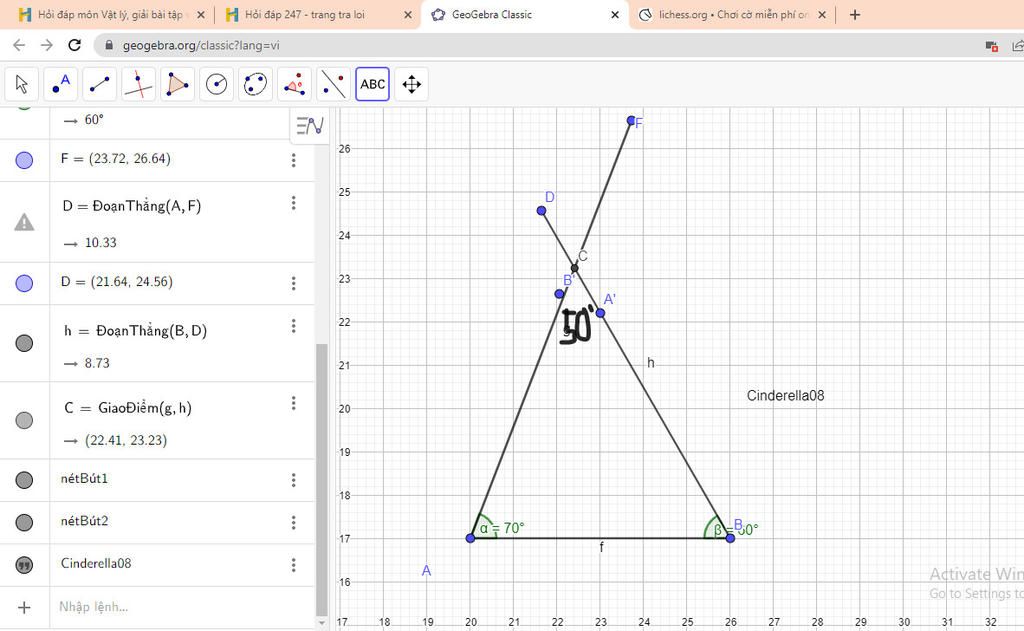Click point D in the graphics view

(541, 210)
